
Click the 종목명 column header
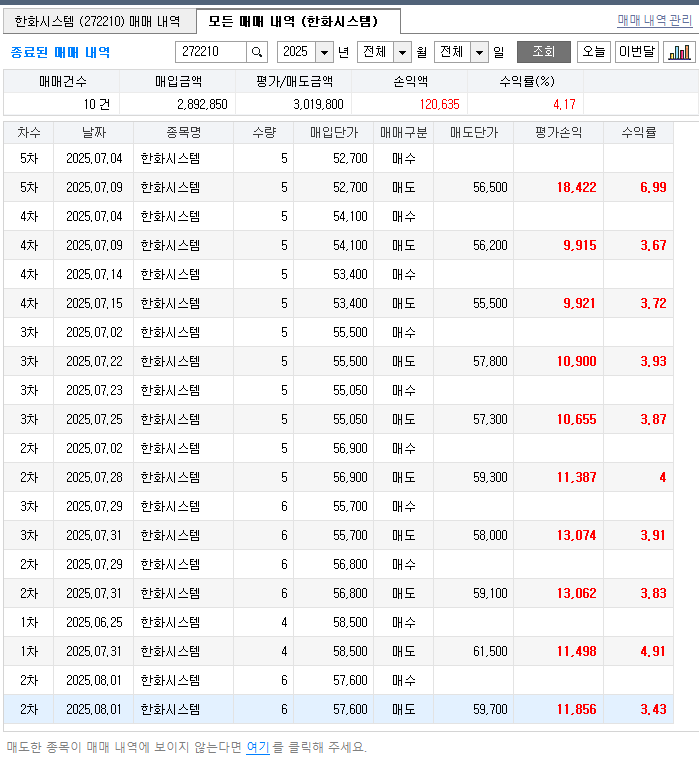point(183,132)
